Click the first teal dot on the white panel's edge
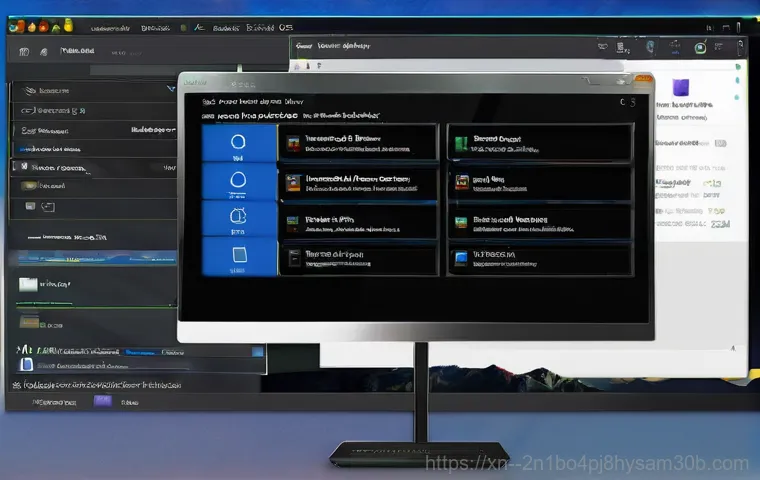This screenshot has height=480, width=760. pos(738,66)
